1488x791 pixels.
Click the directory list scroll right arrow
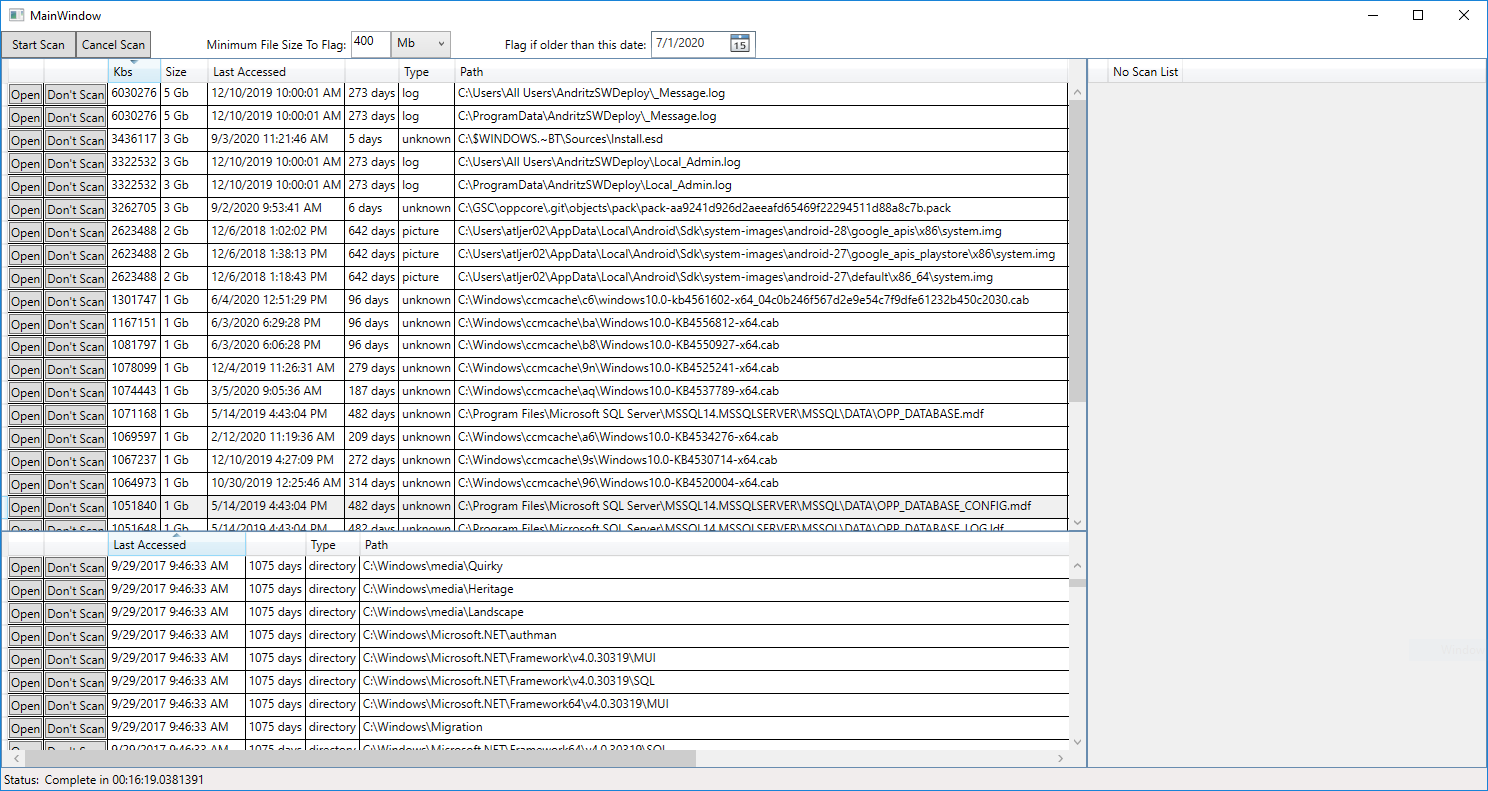[x=1061, y=759]
